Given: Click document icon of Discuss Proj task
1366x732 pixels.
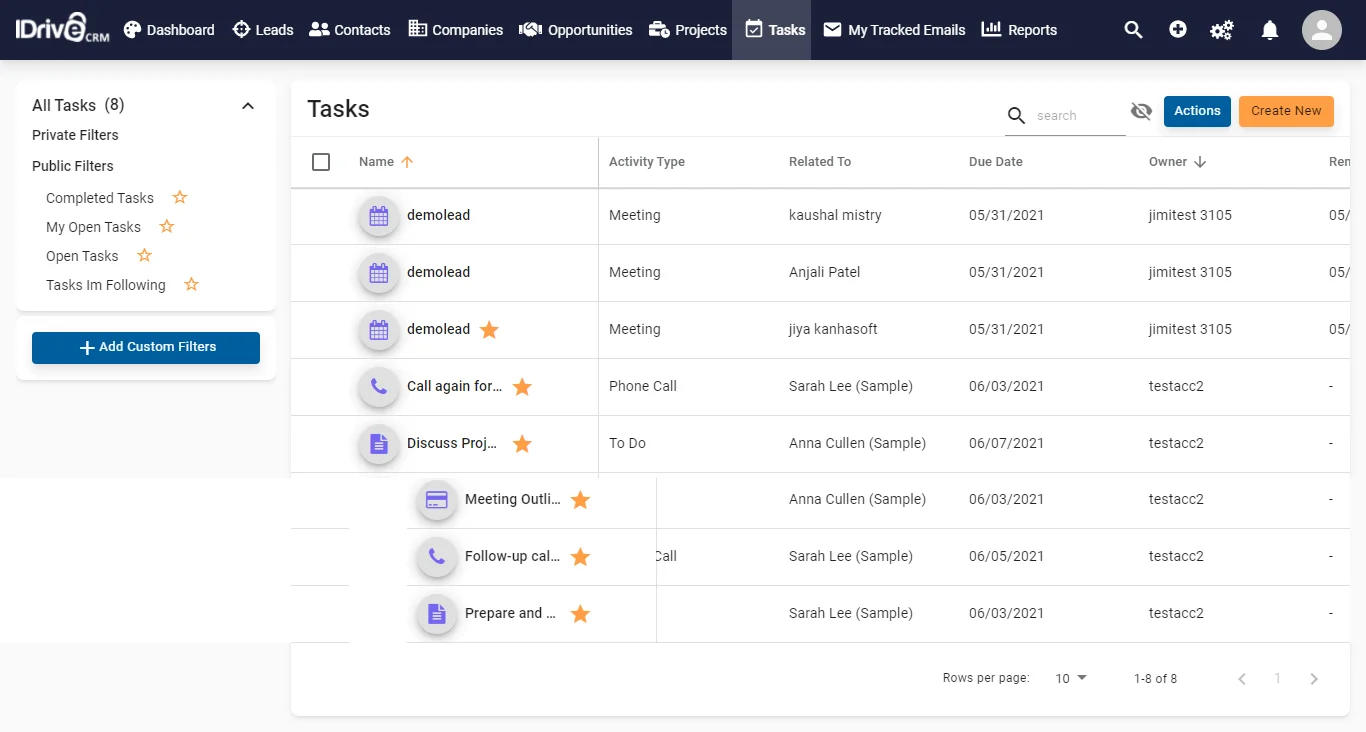Looking at the screenshot, I should (379, 444).
